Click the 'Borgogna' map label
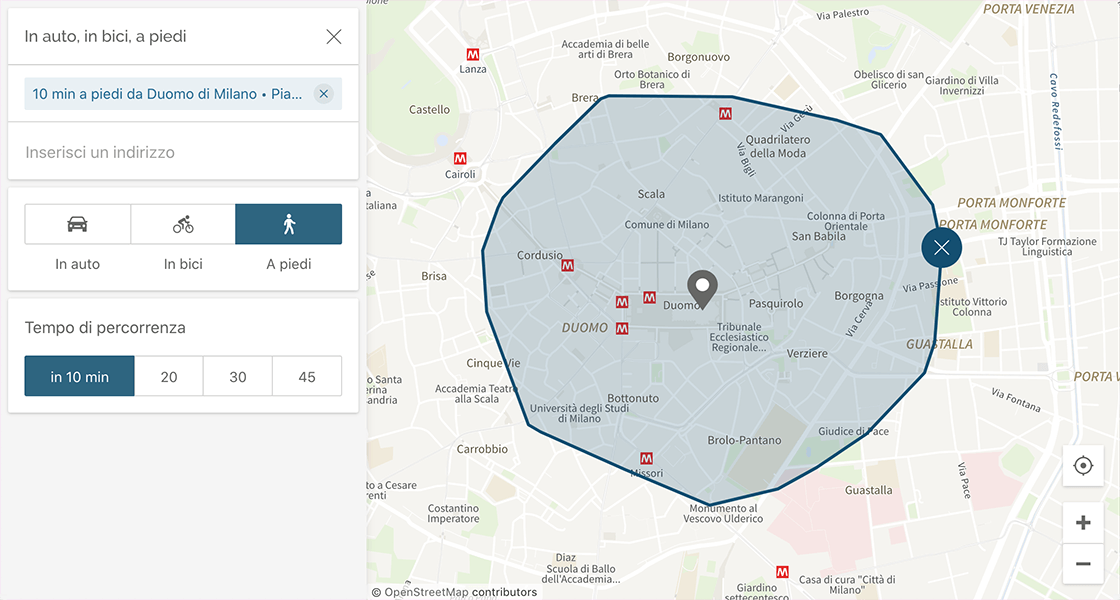The image size is (1120, 600). click(x=859, y=296)
